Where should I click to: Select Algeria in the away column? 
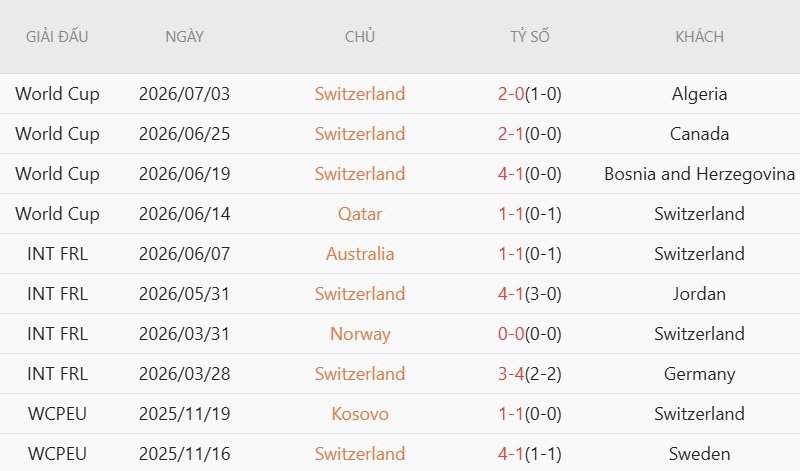pyautogui.click(x=699, y=94)
